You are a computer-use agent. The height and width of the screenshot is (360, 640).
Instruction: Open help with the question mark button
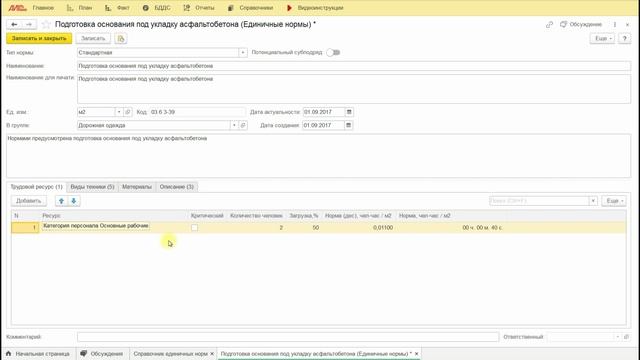click(624, 38)
